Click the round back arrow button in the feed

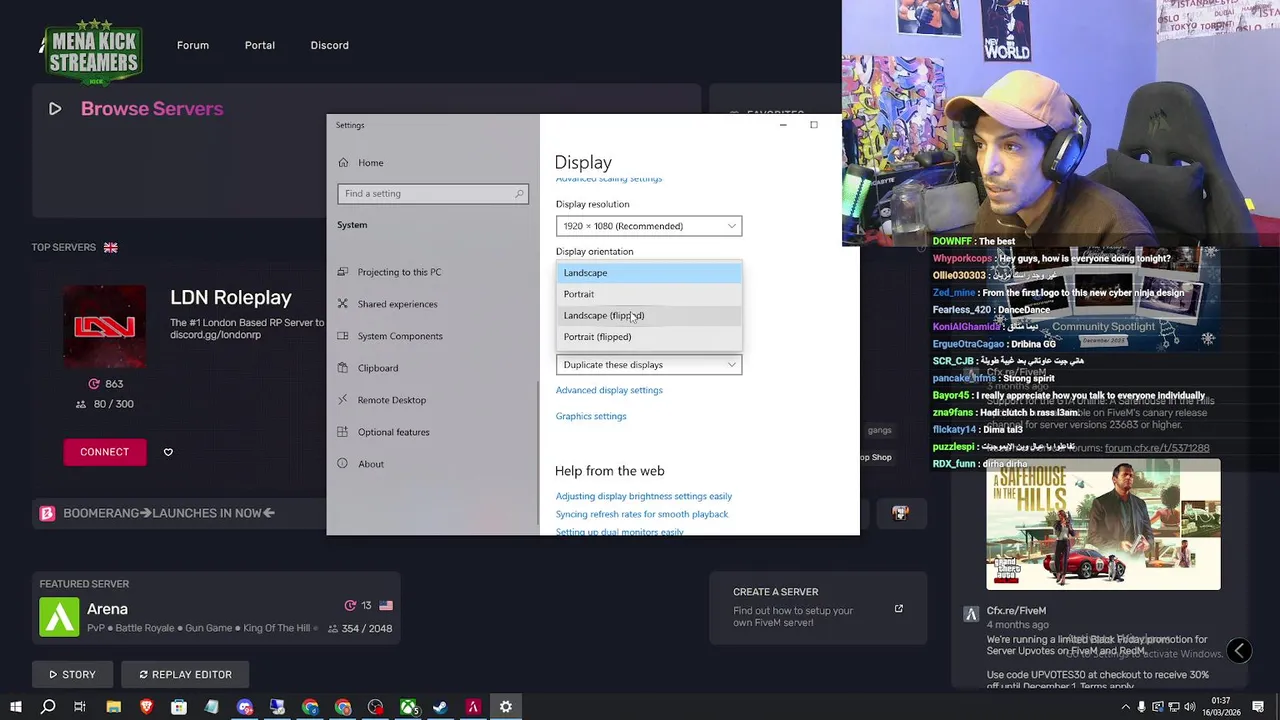[1239, 651]
